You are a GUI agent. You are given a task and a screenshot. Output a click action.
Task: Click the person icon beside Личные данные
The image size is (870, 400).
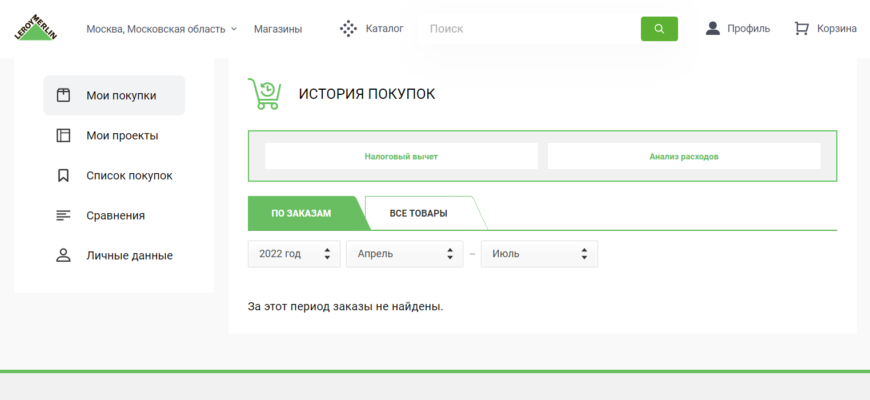[63, 255]
